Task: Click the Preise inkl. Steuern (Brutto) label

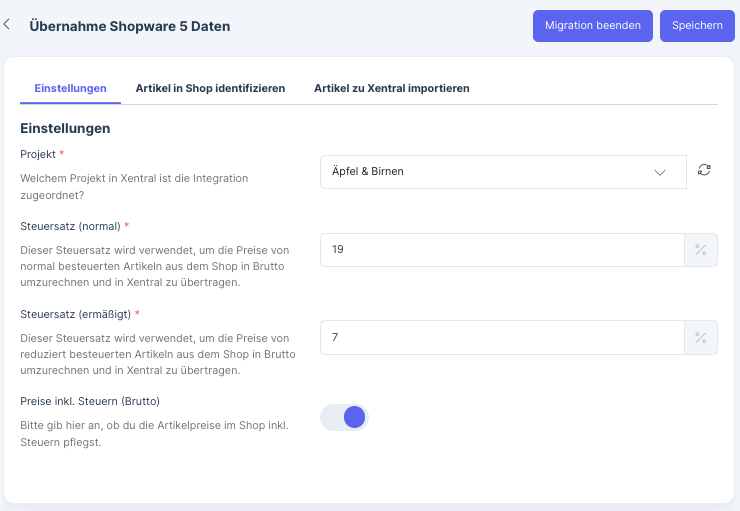Action: pyautogui.click(x=90, y=401)
